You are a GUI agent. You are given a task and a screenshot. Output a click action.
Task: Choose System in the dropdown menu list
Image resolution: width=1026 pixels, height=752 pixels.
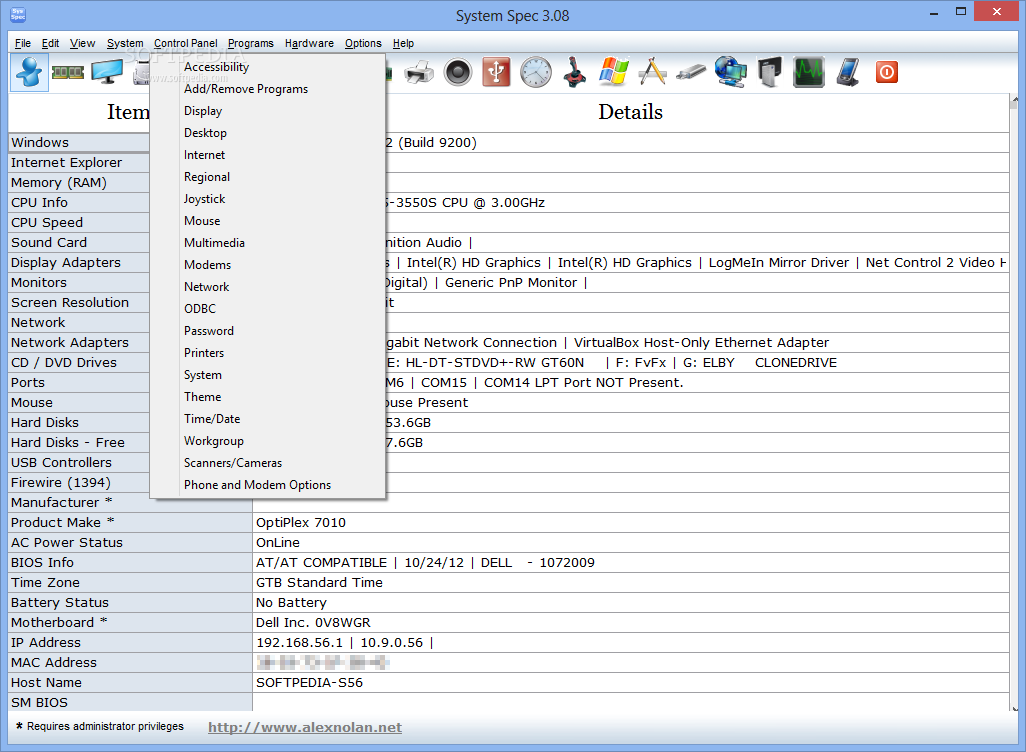pos(268,375)
